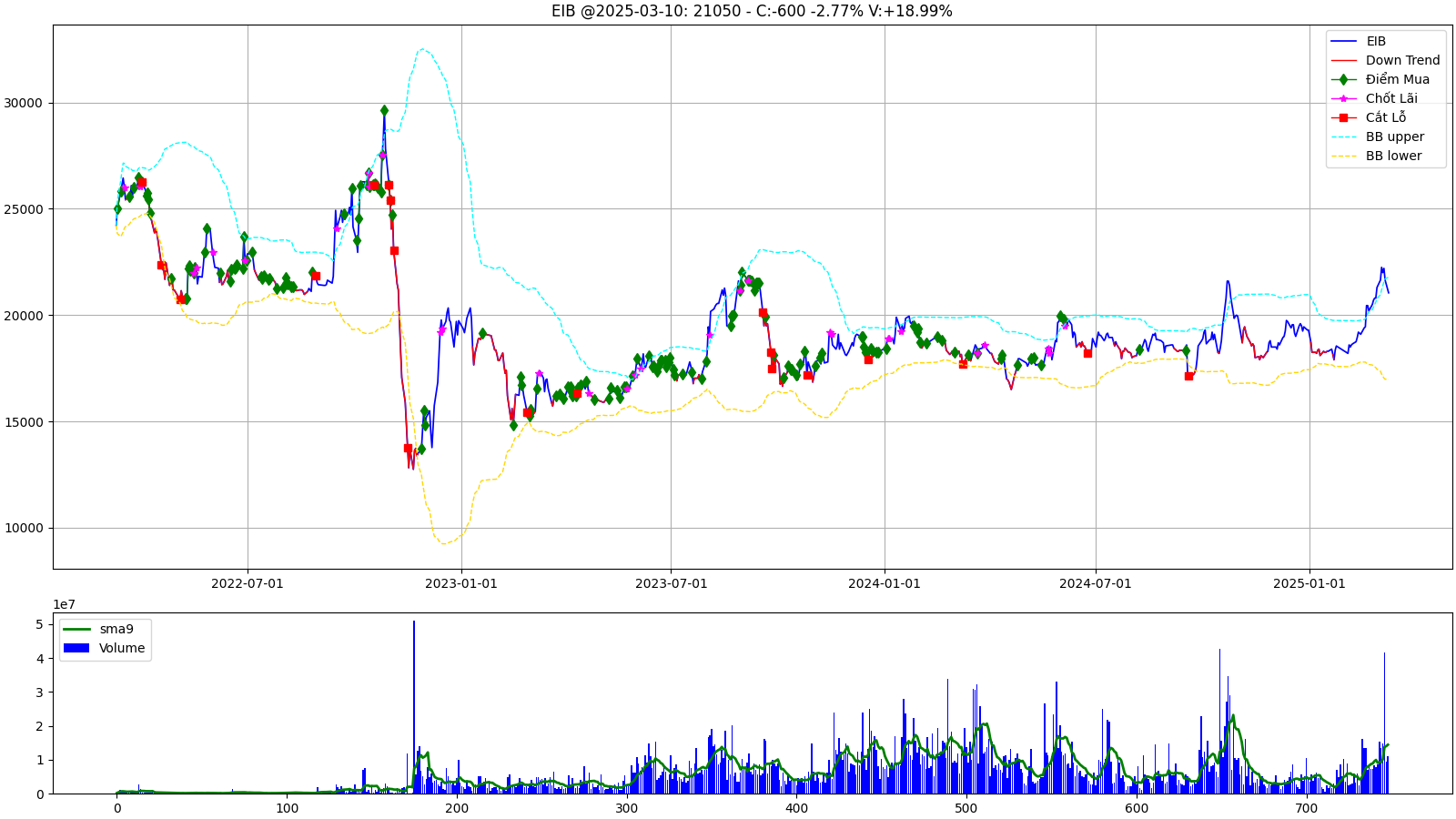The width and height of the screenshot is (1456, 819).
Task: Click the 1e7 scale label on volume chart
Action: [x=64, y=604]
